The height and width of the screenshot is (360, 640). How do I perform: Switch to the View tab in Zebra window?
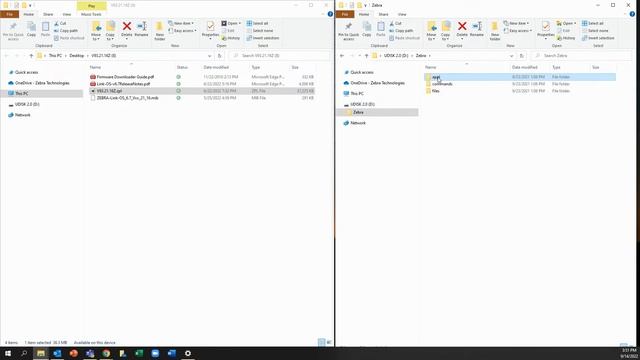(402, 14)
